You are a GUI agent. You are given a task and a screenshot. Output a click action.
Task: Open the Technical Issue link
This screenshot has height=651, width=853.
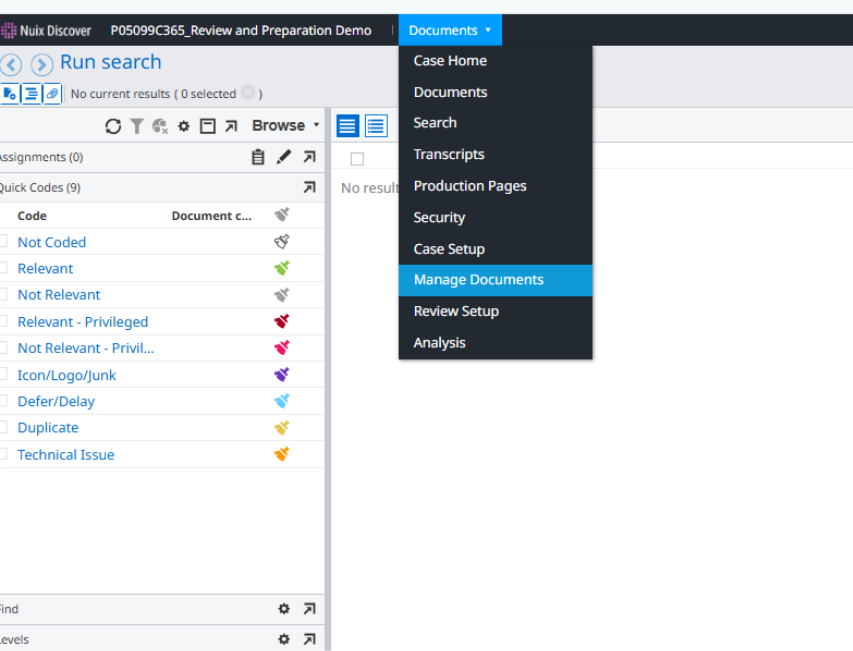pos(66,455)
